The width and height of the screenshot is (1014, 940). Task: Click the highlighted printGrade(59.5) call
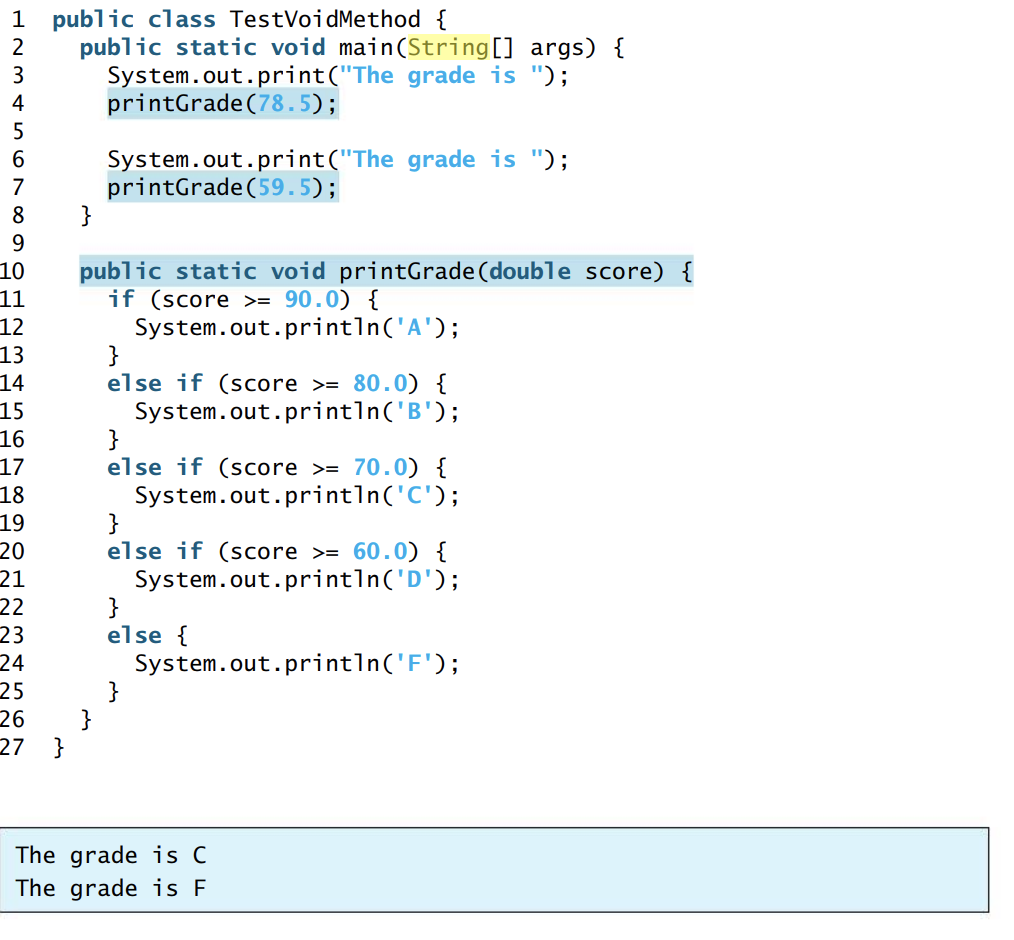click(x=222, y=187)
